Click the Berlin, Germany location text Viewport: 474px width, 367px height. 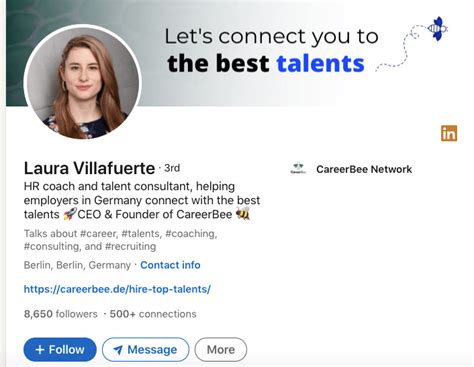click(x=77, y=265)
